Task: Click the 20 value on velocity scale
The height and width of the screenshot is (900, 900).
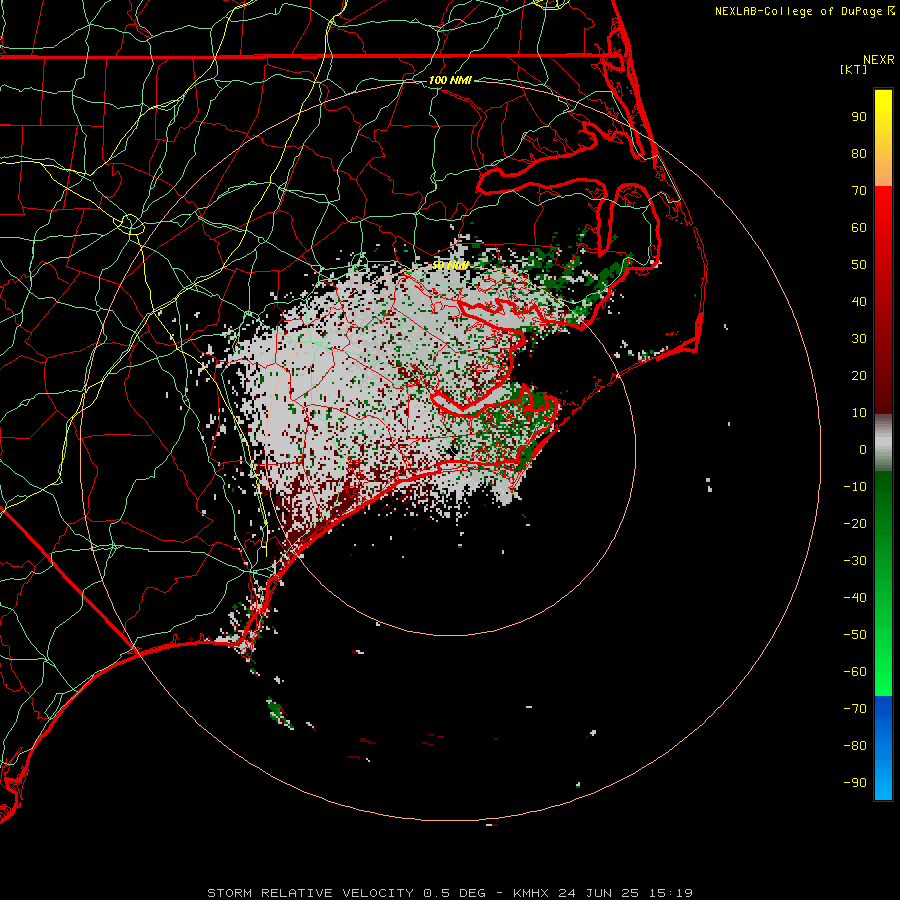Action: pos(859,376)
